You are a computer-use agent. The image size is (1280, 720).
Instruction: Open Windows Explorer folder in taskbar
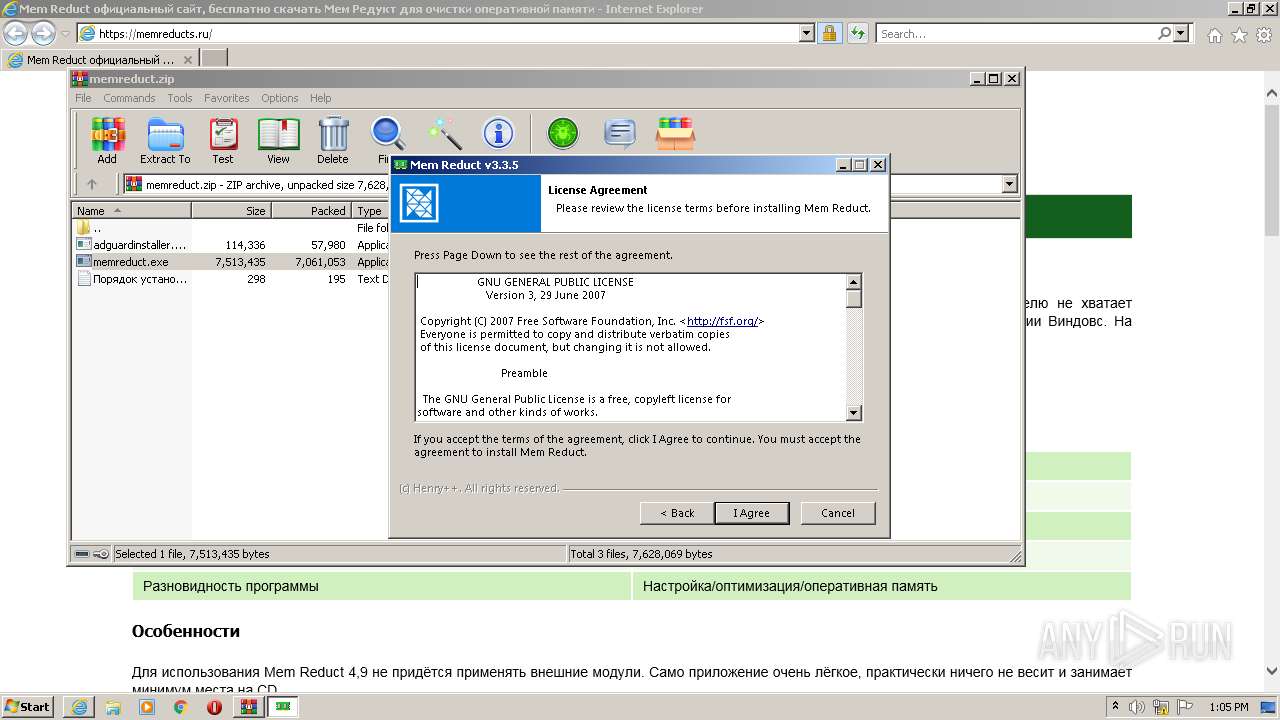coord(113,707)
